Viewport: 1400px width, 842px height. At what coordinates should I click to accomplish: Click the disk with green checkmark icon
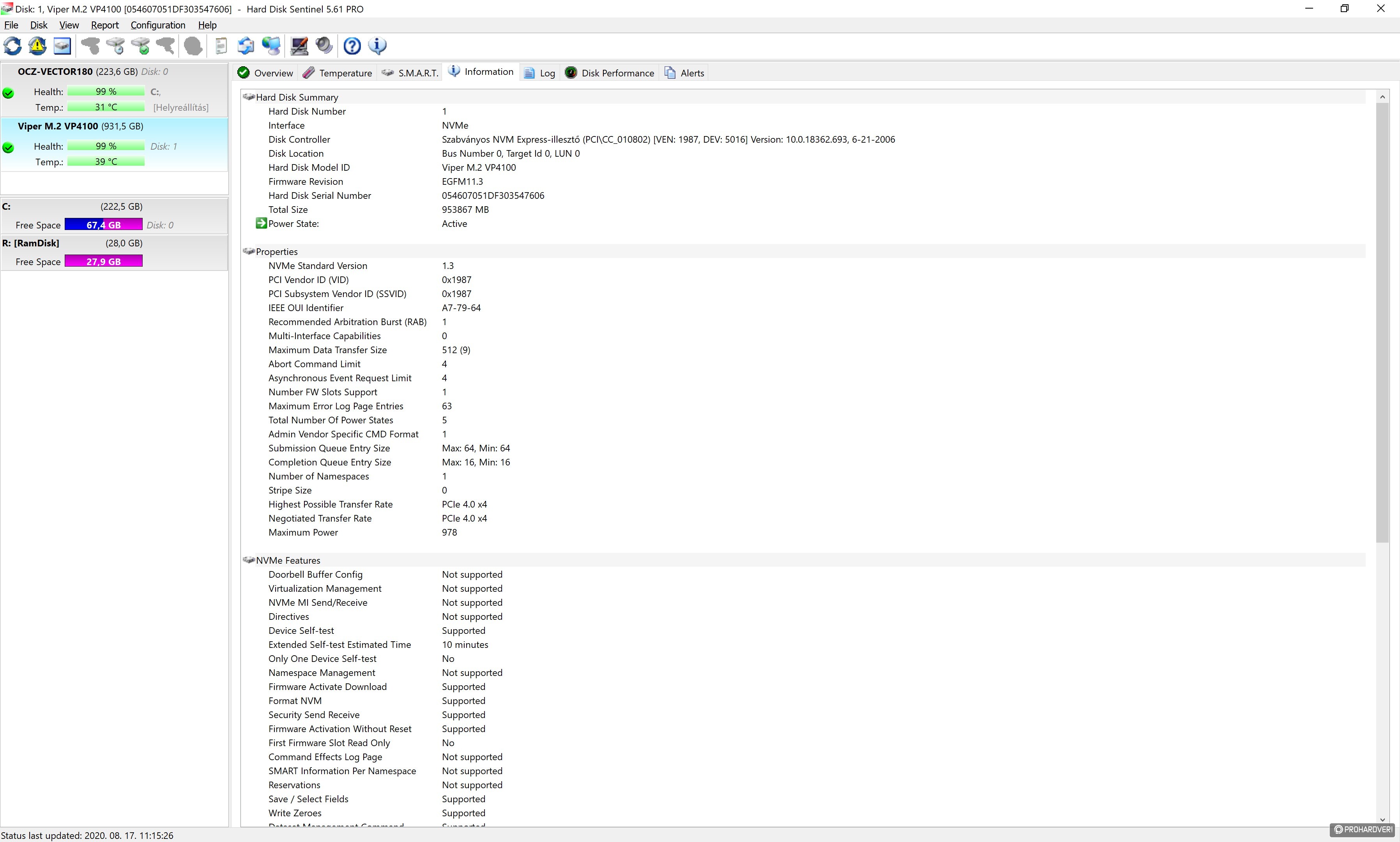tap(140, 46)
